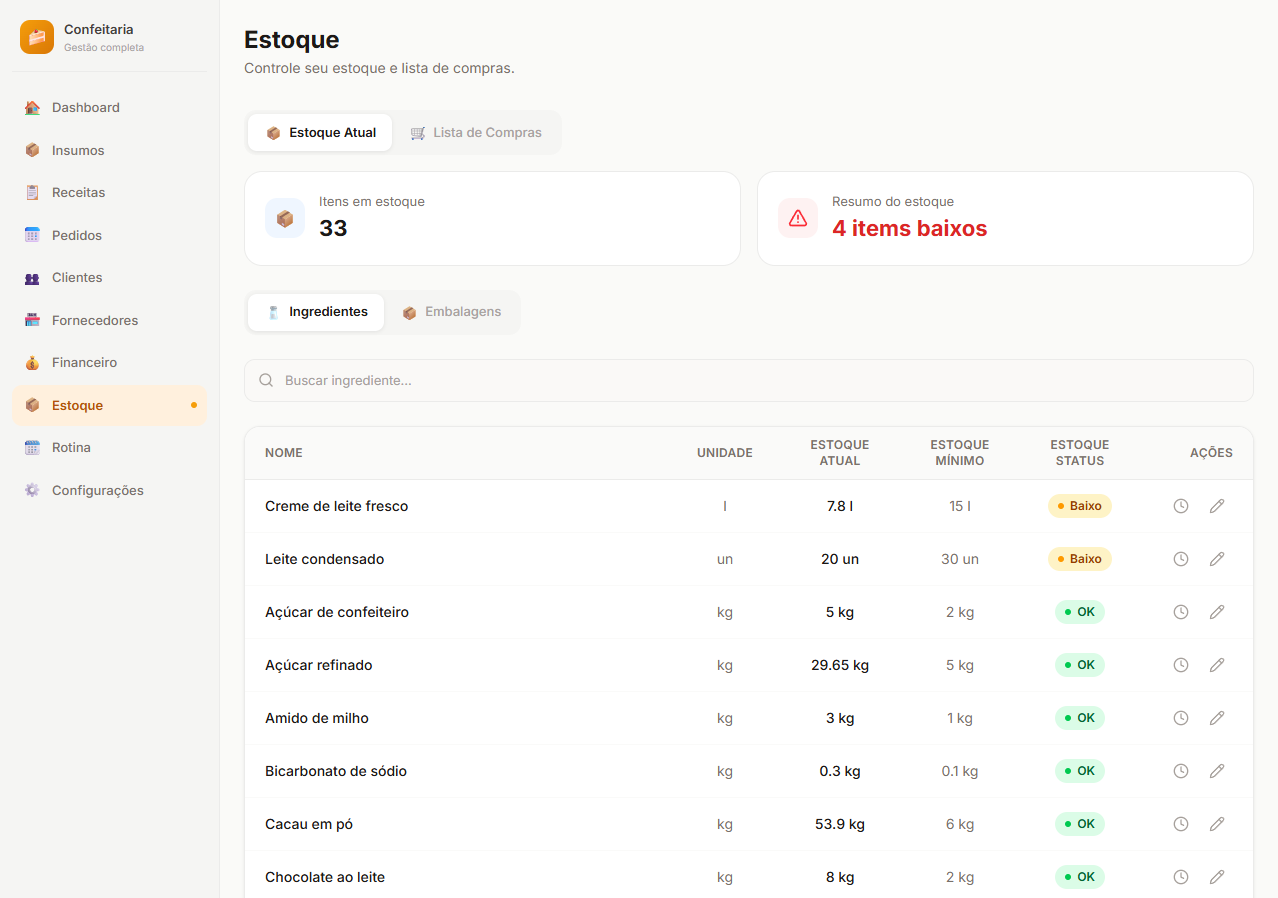Click the Buscar ingrediente search field
Screen dimensions: 1278x898
pyautogui.click(x=748, y=381)
